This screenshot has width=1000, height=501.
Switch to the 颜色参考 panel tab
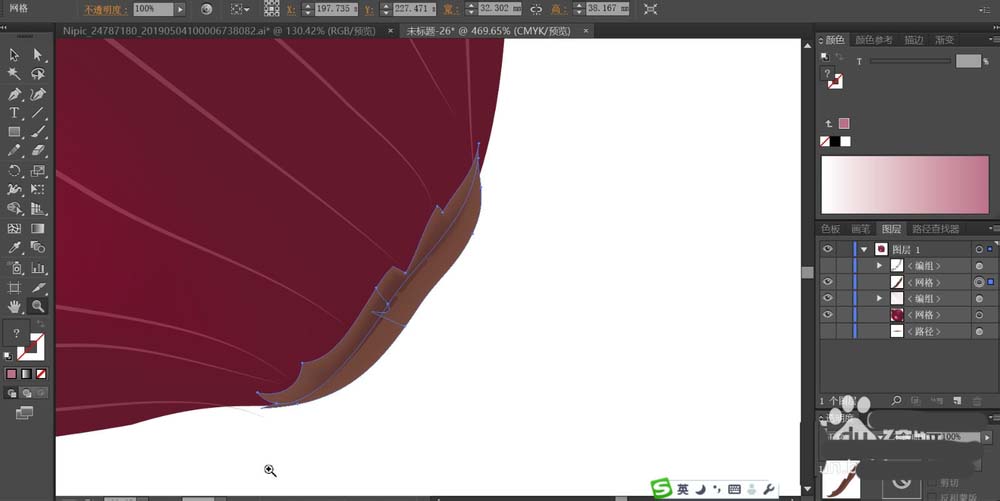coord(874,40)
